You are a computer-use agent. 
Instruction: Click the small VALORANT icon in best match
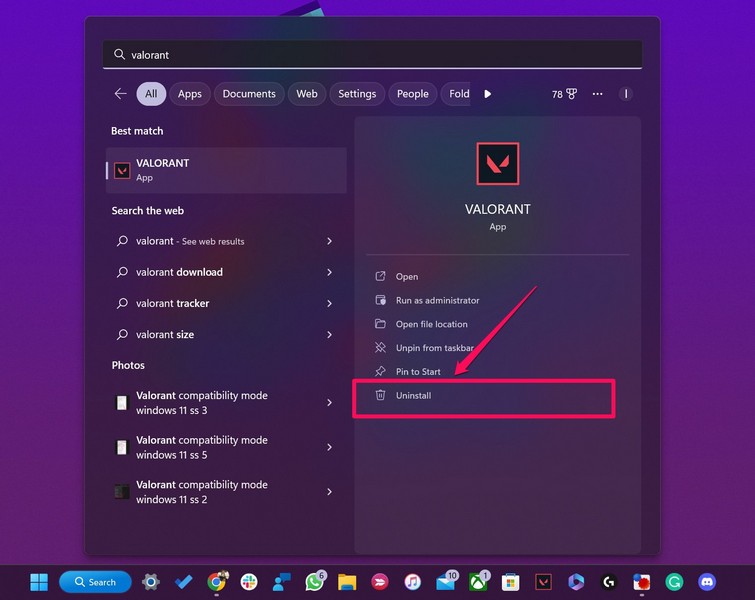[x=122, y=170]
